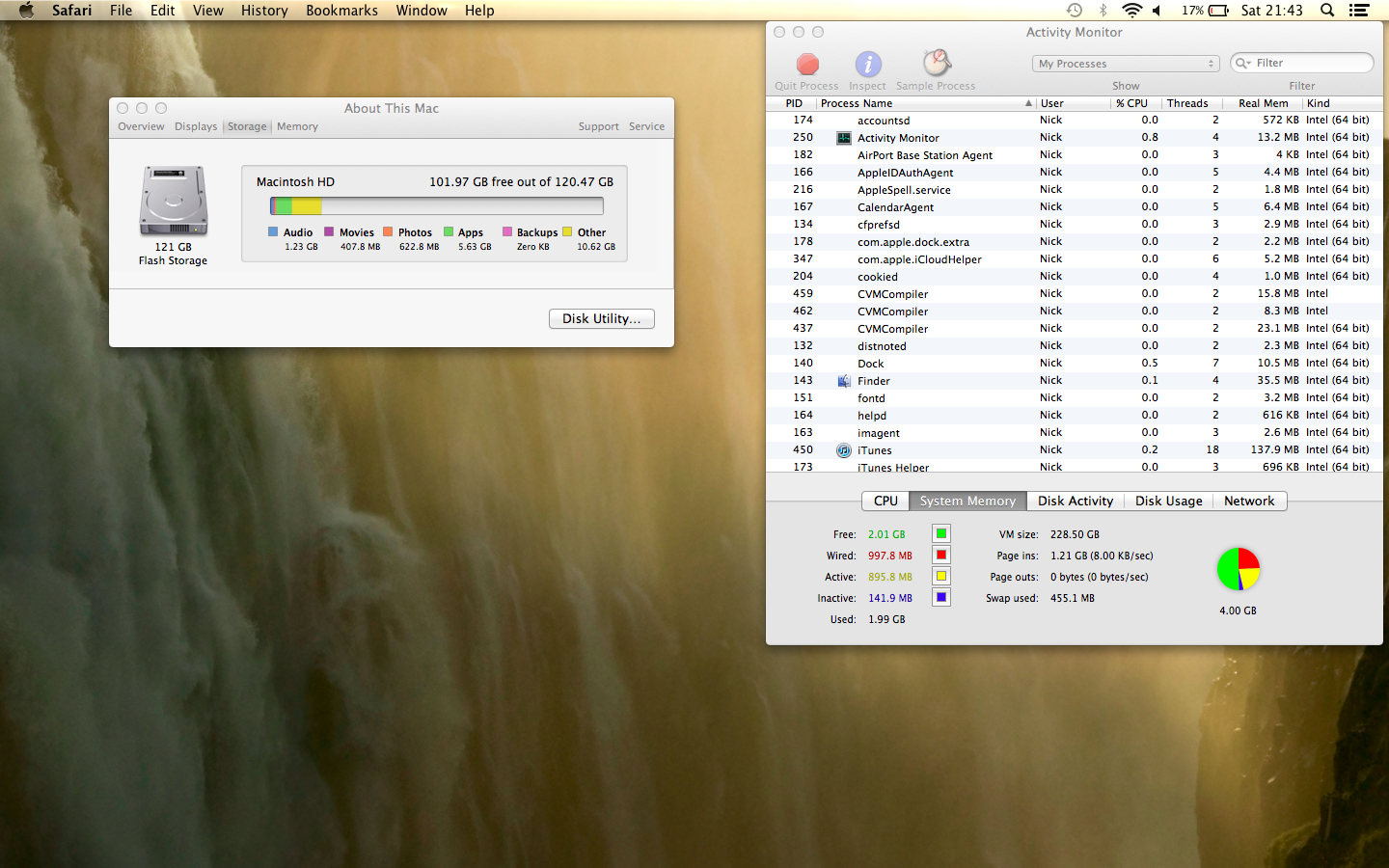Switch to the Network tab
Screen dimensions: 1389x868
[1249, 501]
